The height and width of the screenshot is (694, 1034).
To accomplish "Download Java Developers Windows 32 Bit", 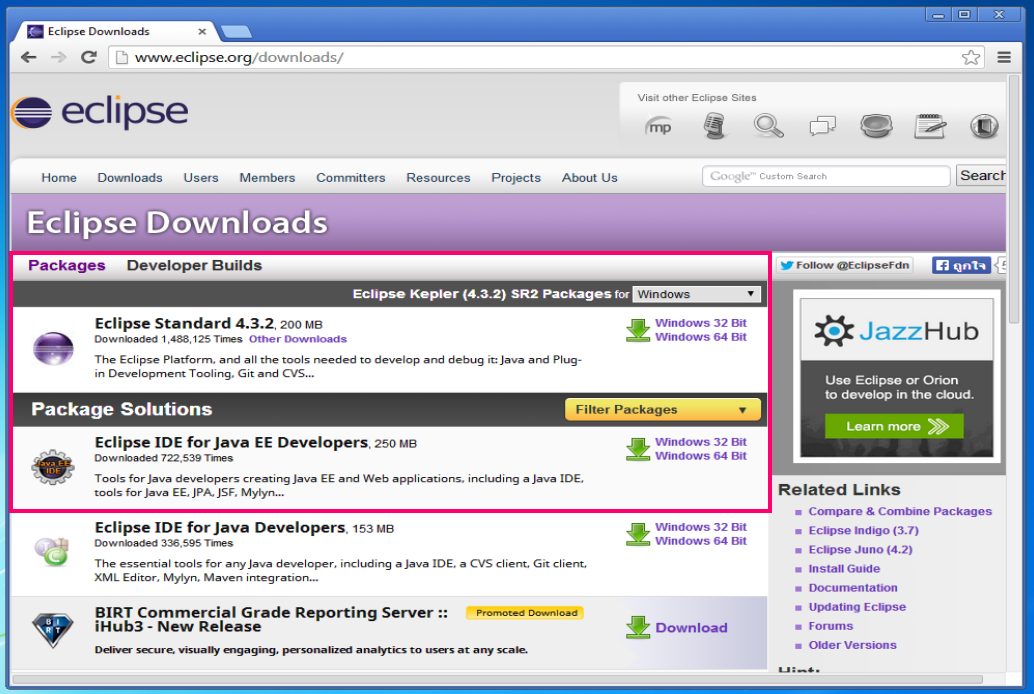I will click(x=700, y=526).
